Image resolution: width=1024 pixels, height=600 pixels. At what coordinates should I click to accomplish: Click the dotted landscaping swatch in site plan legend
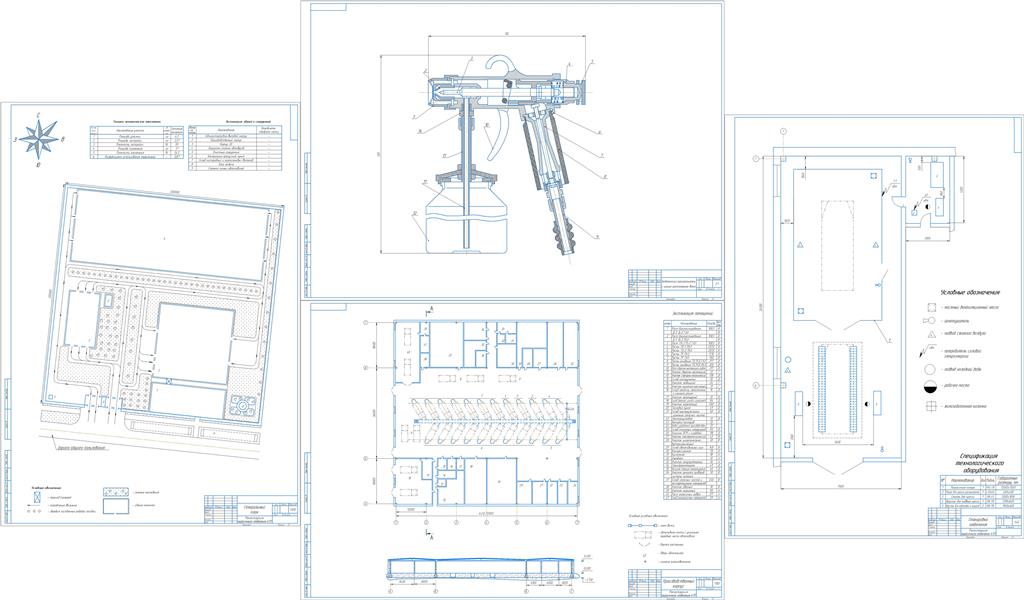[116, 492]
